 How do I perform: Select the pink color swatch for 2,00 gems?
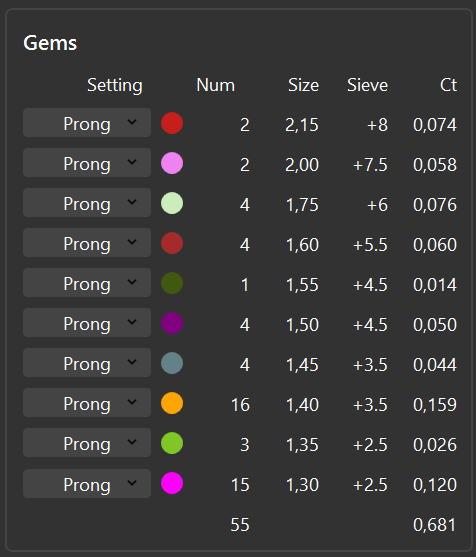(172, 163)
